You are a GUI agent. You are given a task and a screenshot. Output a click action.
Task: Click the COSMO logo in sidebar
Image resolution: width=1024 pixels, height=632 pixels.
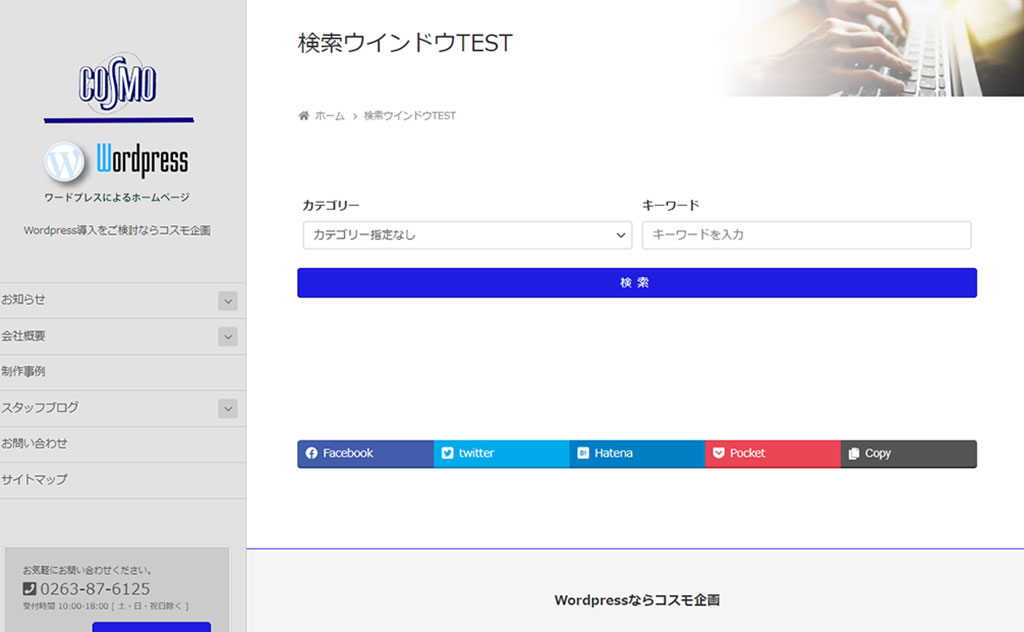[118, 84]
